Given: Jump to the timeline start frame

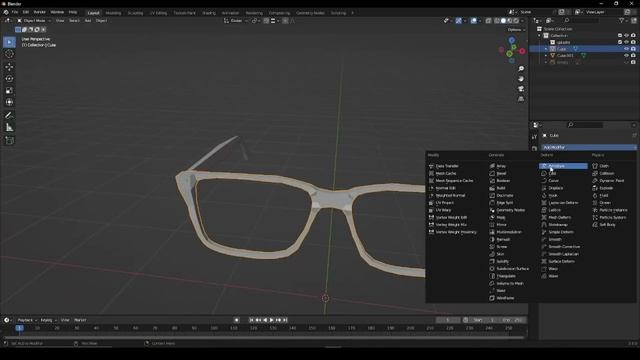Looking at the screenshot, I should pos(251,320).
